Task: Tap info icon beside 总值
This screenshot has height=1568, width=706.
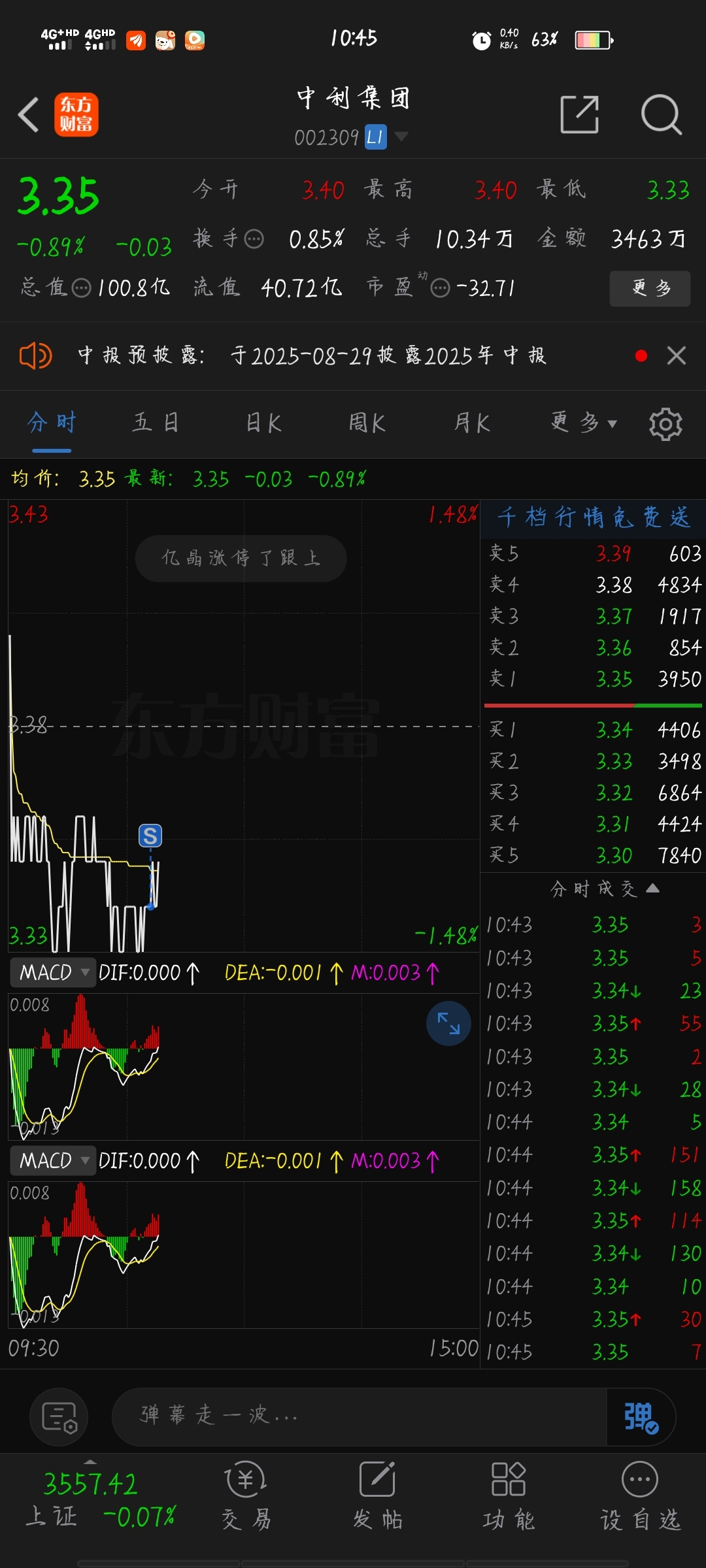Action: pyautogui.click(x=81, y=287)
